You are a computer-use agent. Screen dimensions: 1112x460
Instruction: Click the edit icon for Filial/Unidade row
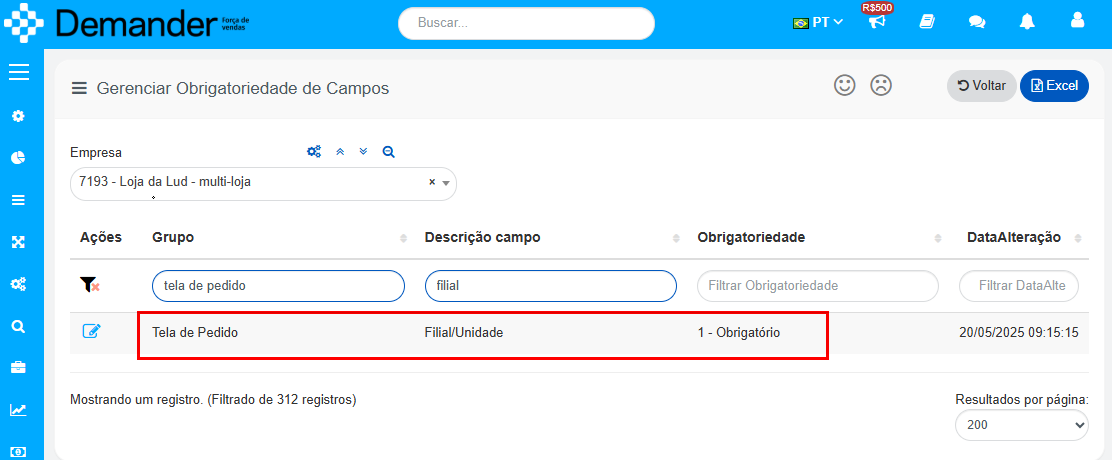91,331
